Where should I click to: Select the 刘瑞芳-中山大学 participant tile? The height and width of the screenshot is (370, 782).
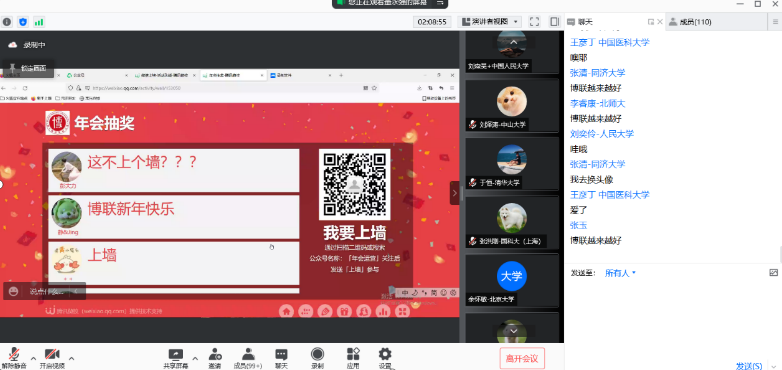tap(512, 105)
